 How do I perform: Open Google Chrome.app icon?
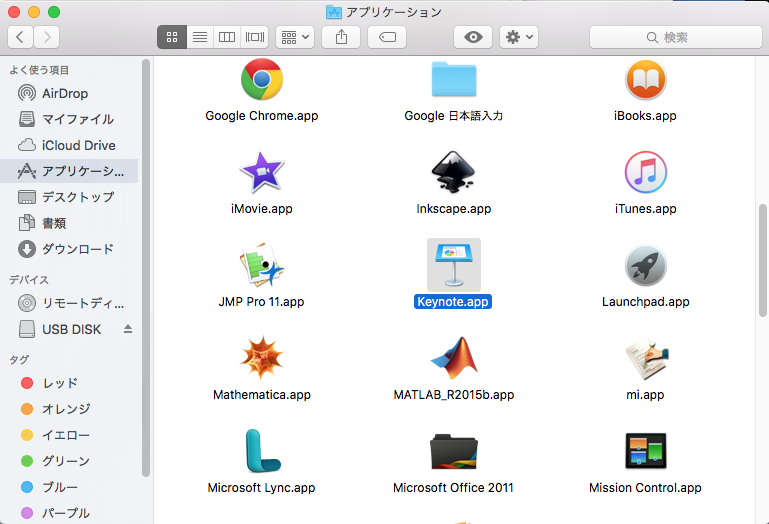pos(261,79)
